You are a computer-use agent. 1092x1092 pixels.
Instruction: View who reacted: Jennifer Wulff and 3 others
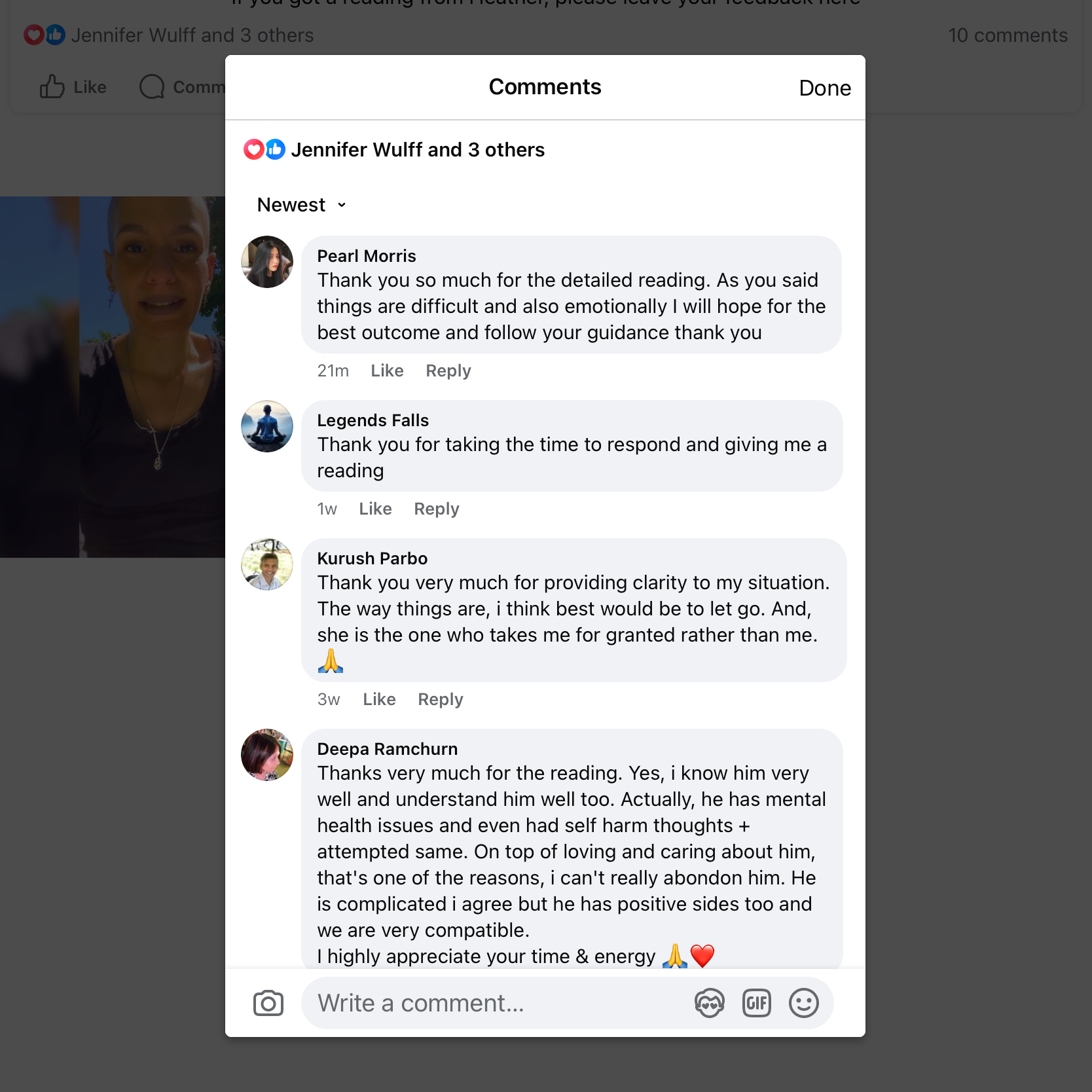[418, 150]
